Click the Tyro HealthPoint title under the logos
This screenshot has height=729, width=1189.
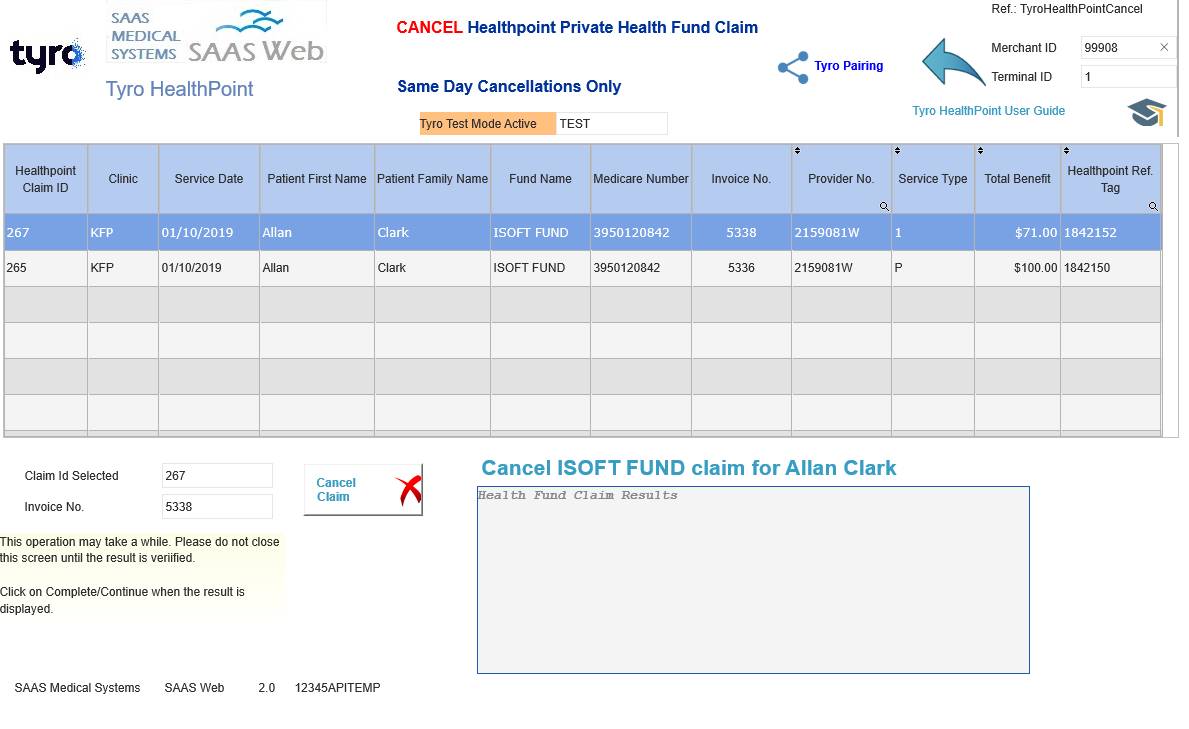tap(180, 89)
